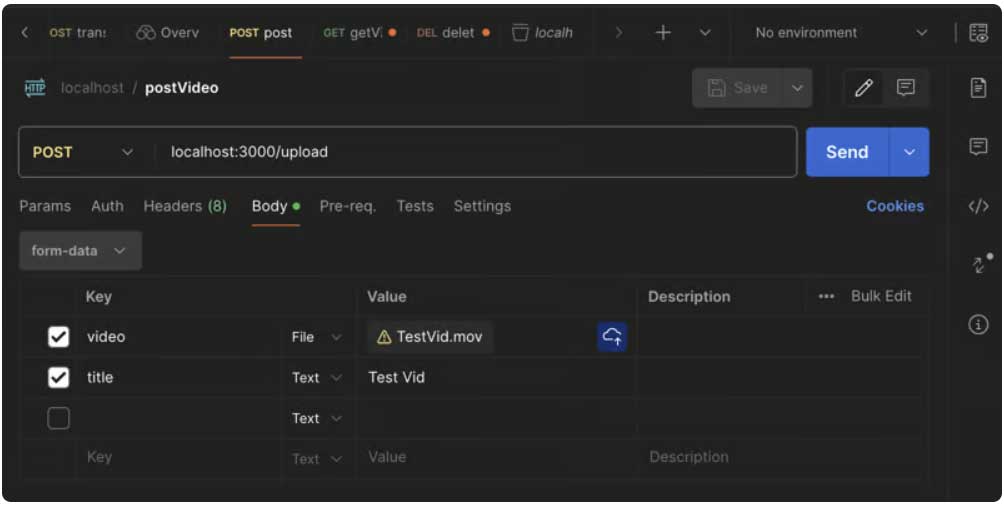Open the POST method dropdown
This screenshot has width=1004, height=507.
84,152
